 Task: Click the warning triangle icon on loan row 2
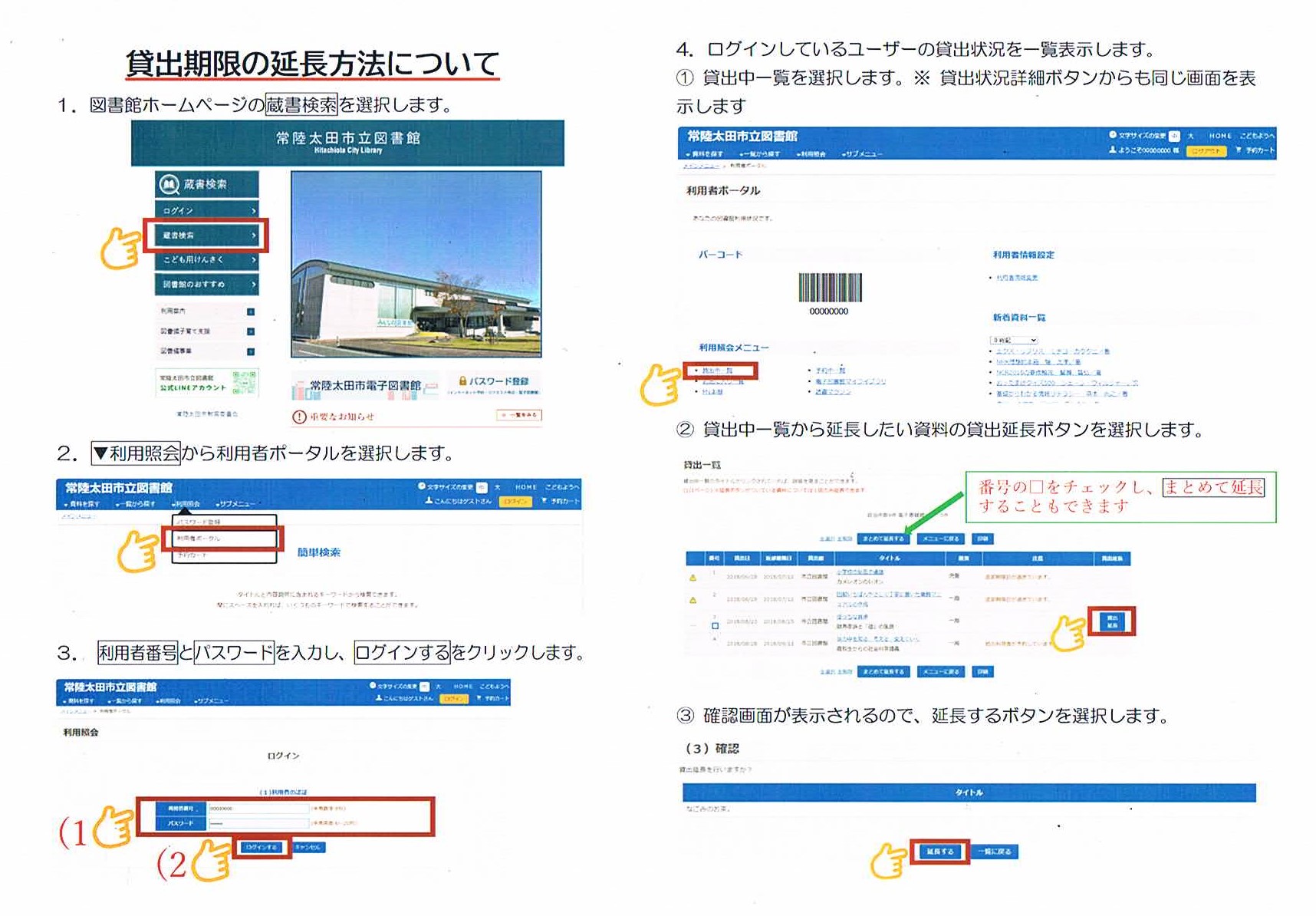[x=693, y=600]
